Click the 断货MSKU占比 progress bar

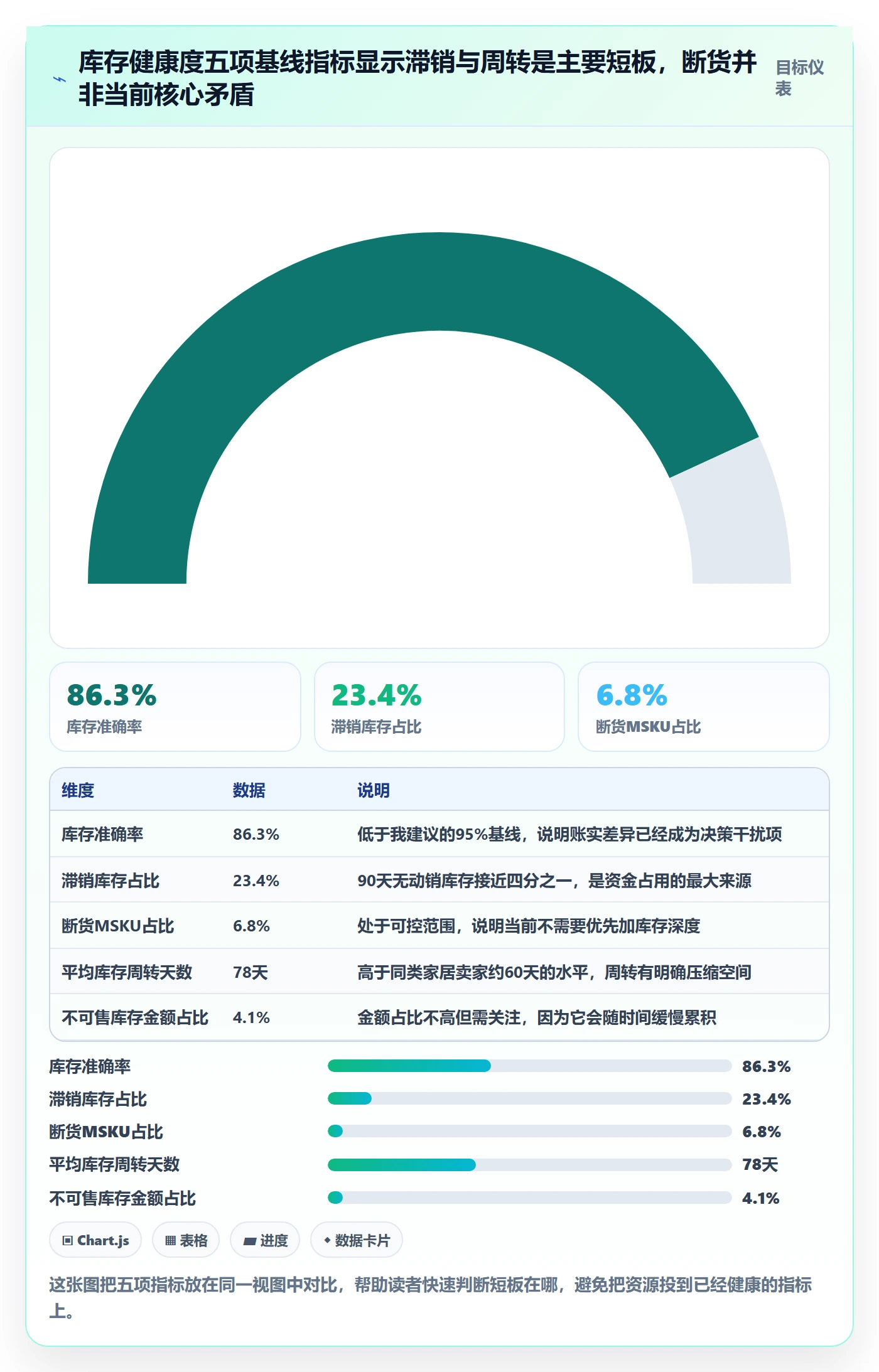coord(529,1131)
